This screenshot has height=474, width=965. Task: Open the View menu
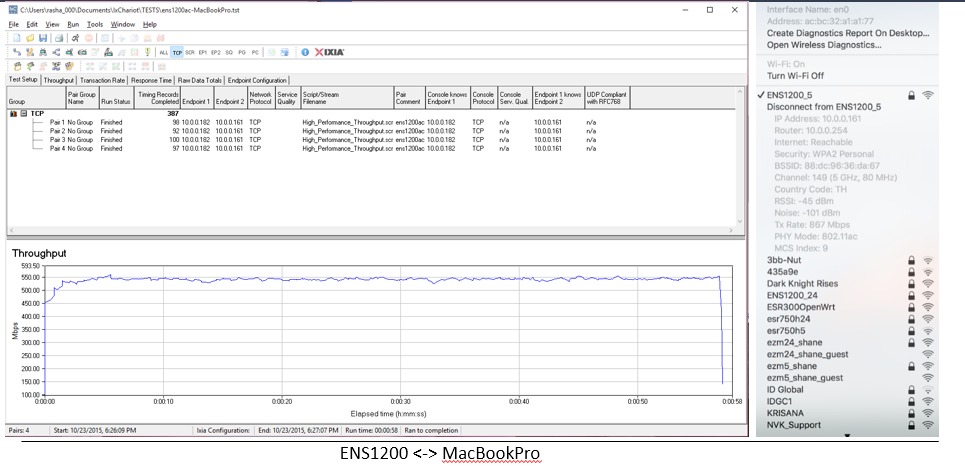52,25
